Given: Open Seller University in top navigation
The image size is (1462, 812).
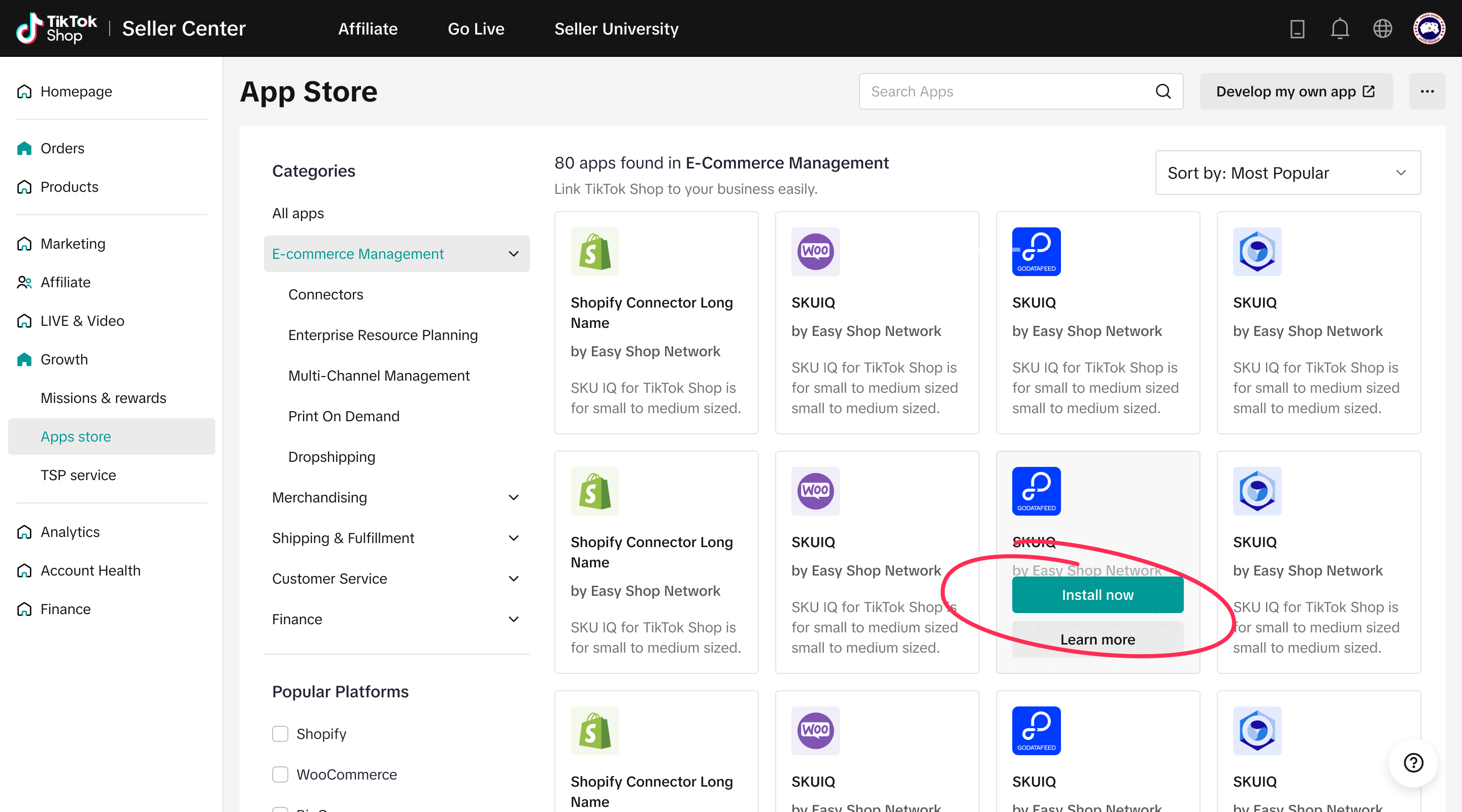Looking at the screenshot, I should (x=616, y=28).
